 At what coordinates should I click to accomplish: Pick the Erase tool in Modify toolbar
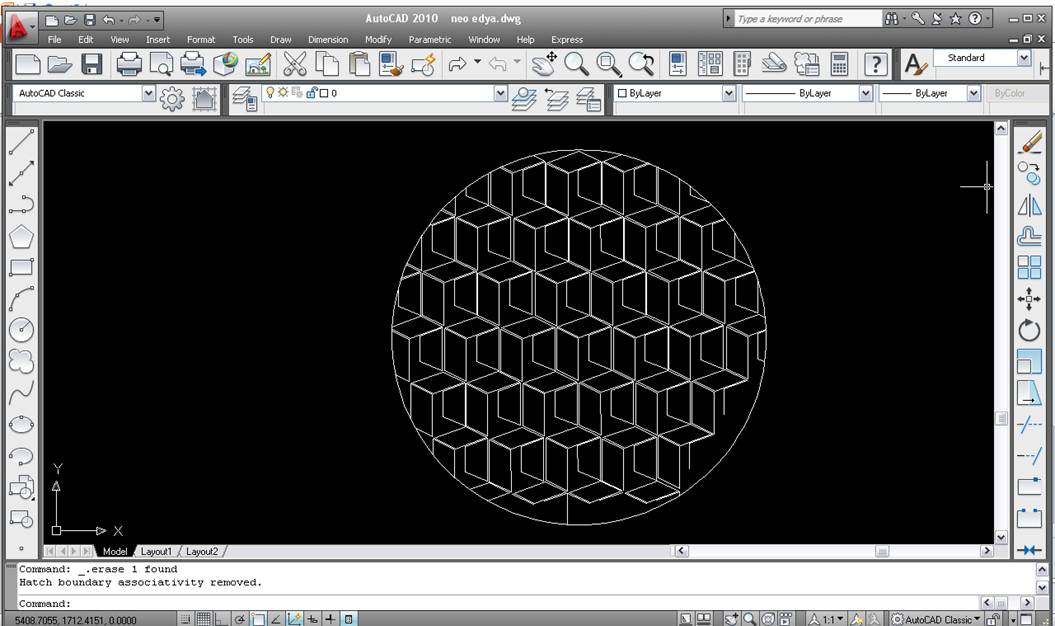[x=1029, y=143]
